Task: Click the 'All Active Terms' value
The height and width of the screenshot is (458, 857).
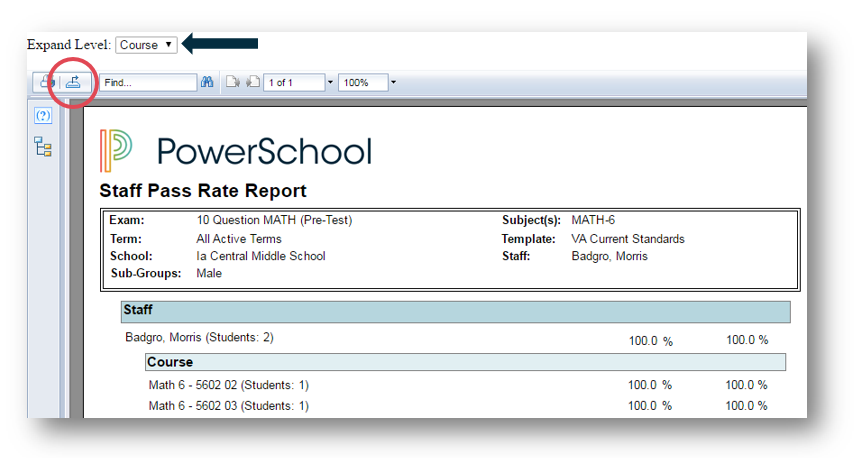Action: pyautogui.click(x=239, y=239)
